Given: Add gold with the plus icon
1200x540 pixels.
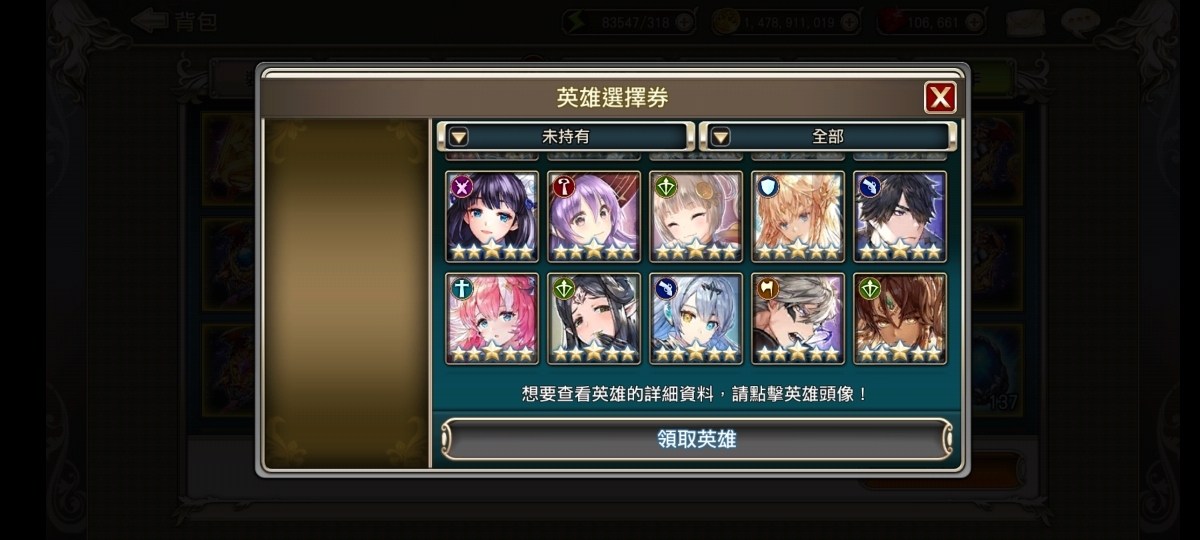Looking at the screenshot, I should (x=848, y=20).
